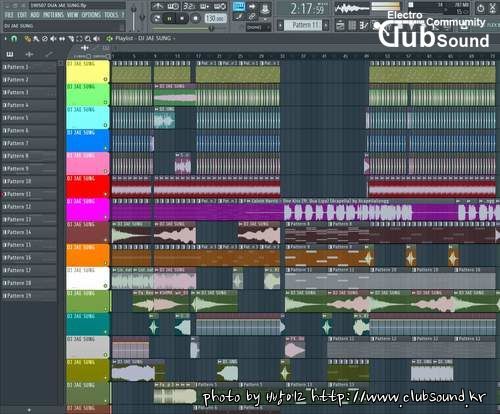Mute the red track
This screenshot has width=500, height=414.
[x=106, y=194]
